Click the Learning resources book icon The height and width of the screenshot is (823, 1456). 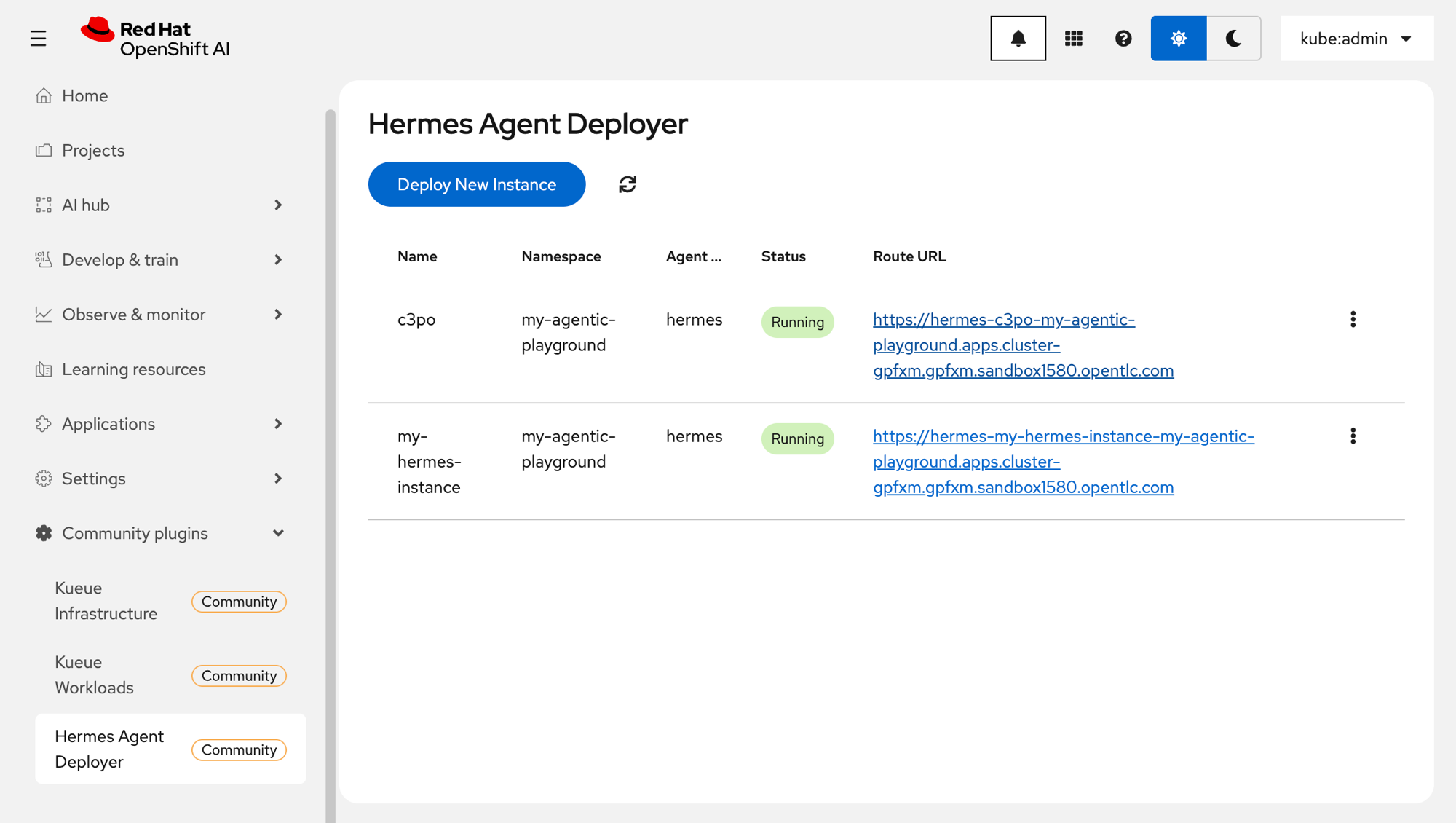pos(44,369)
